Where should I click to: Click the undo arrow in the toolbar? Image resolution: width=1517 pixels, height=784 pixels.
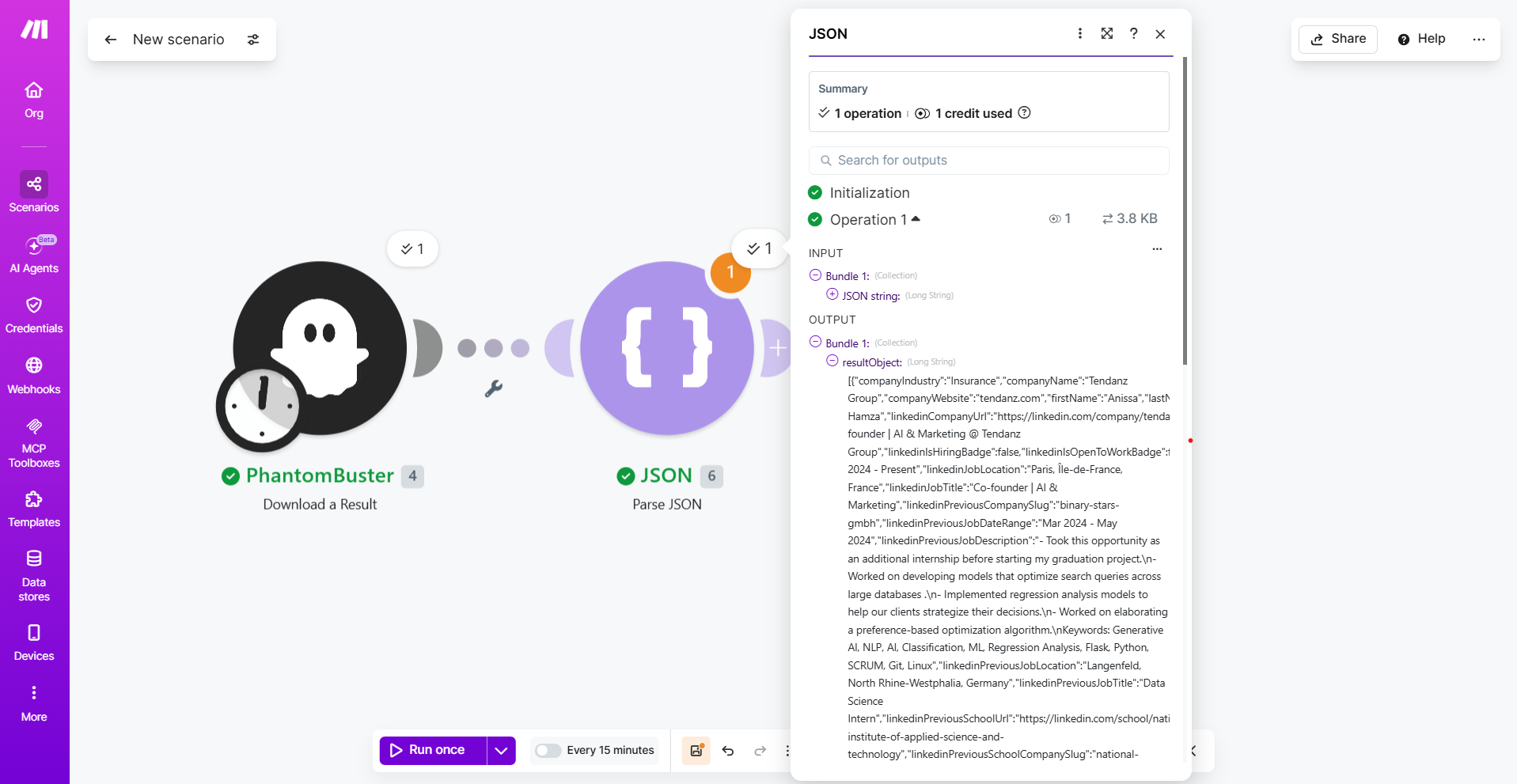click(x=728, y=751)
